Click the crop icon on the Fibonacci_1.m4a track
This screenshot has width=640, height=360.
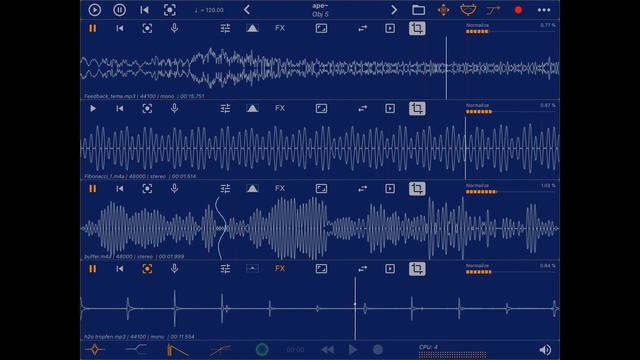[417, 109]
